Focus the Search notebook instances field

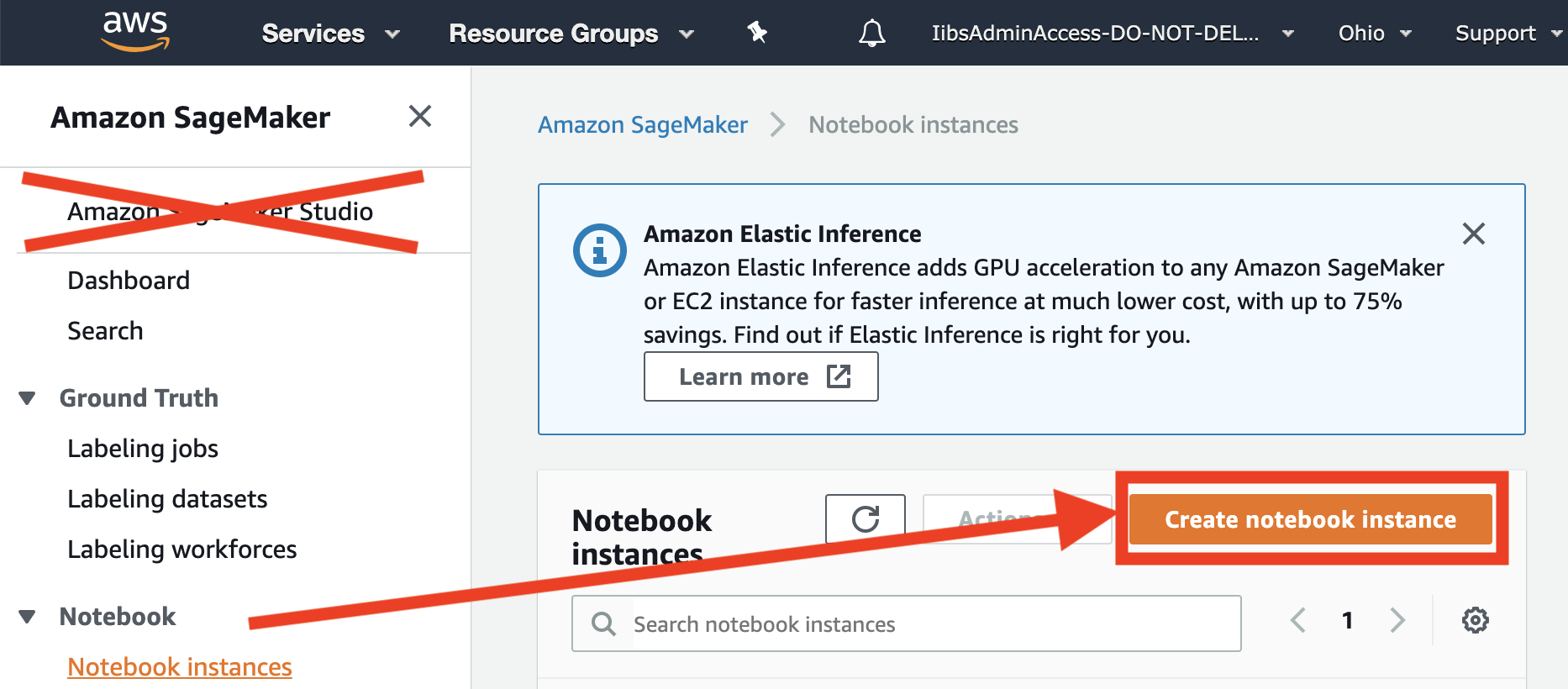[907, 623]
